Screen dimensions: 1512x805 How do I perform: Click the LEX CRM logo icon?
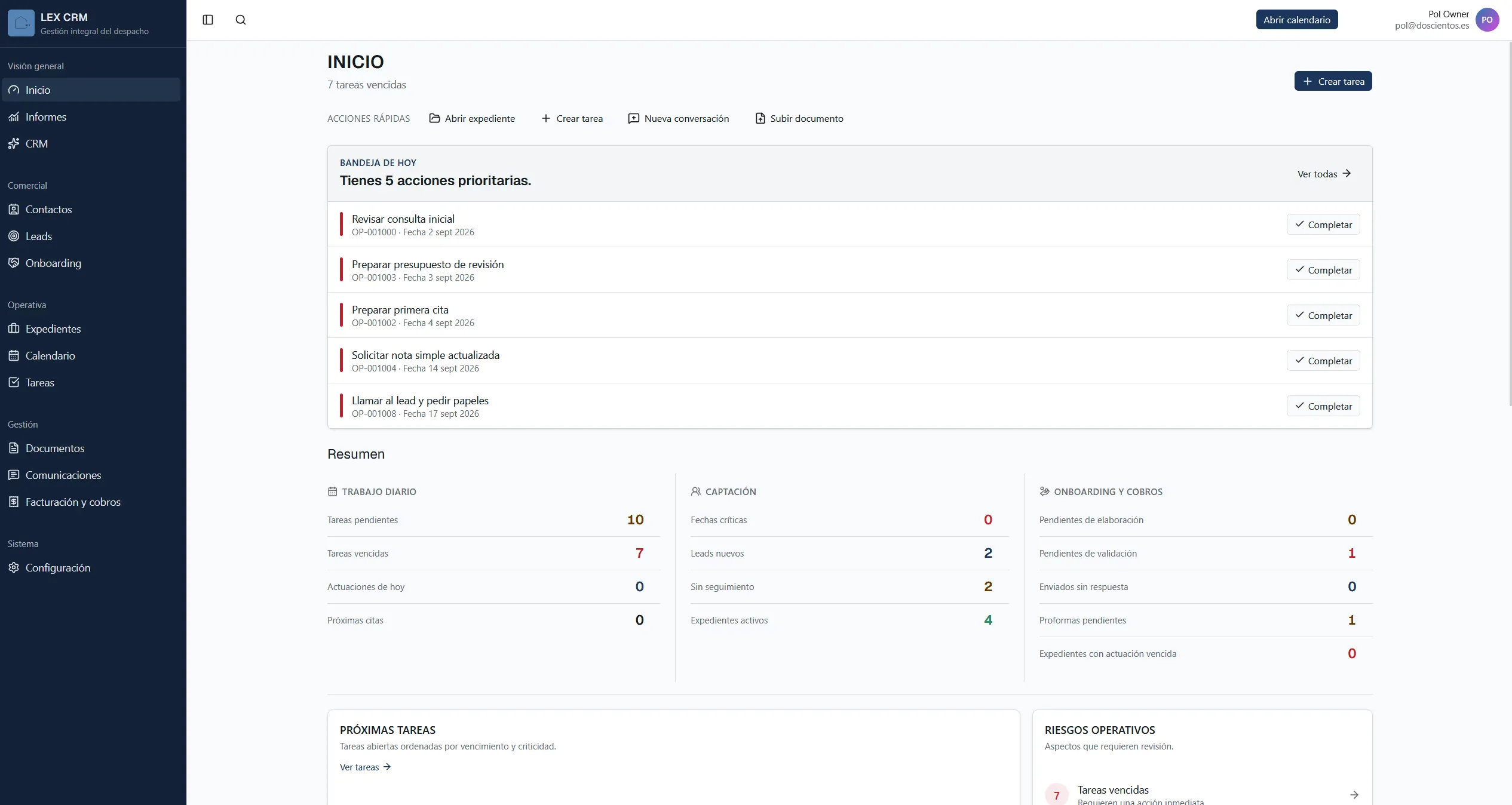(x=21, y=23)
